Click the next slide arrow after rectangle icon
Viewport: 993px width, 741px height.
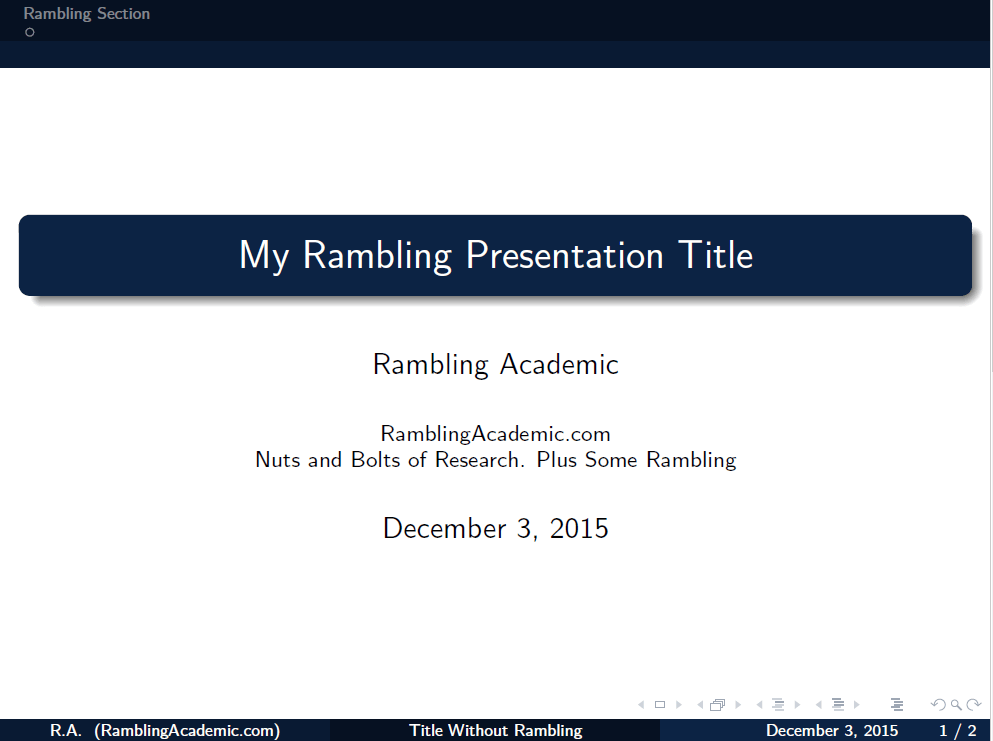tap(679, 705)
